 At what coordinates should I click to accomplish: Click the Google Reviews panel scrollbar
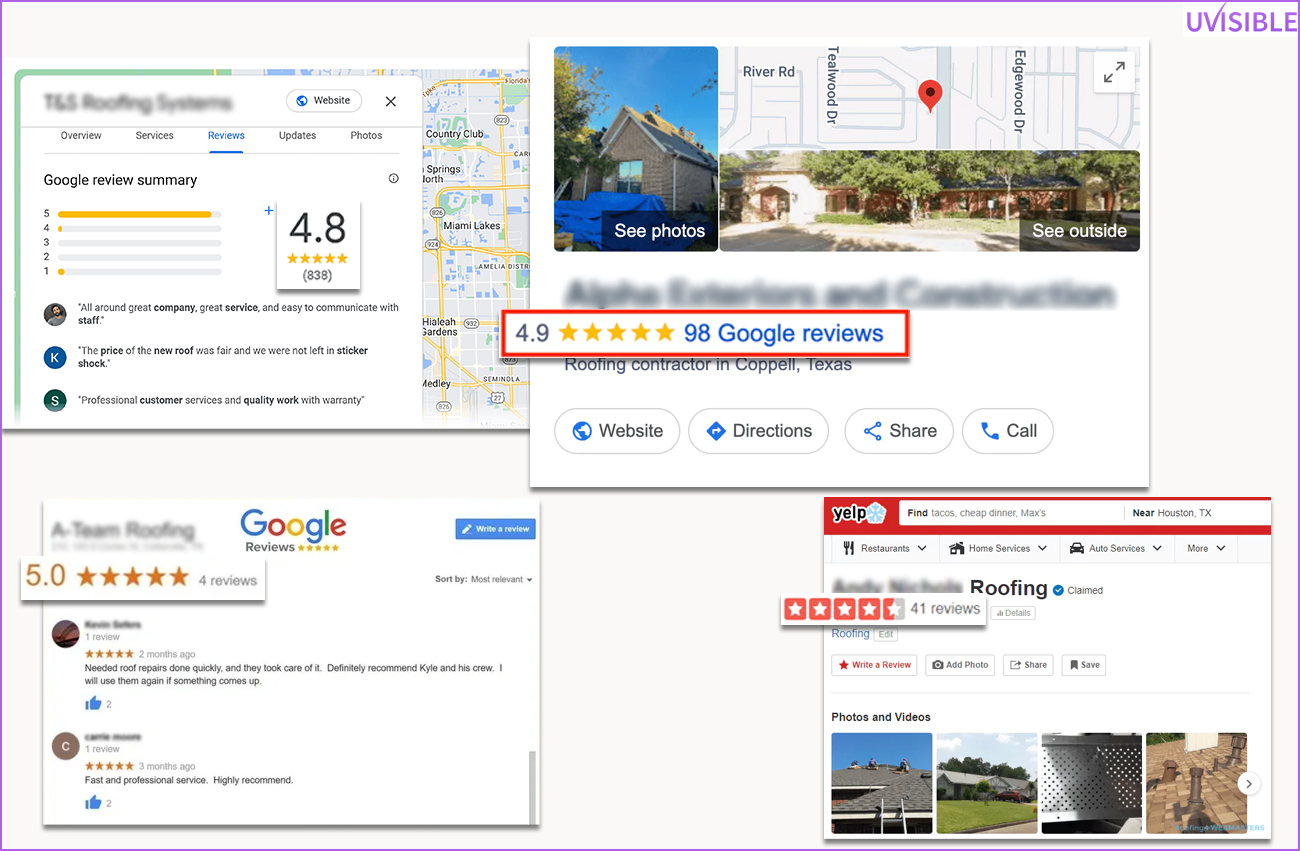(x=532, y=787)
